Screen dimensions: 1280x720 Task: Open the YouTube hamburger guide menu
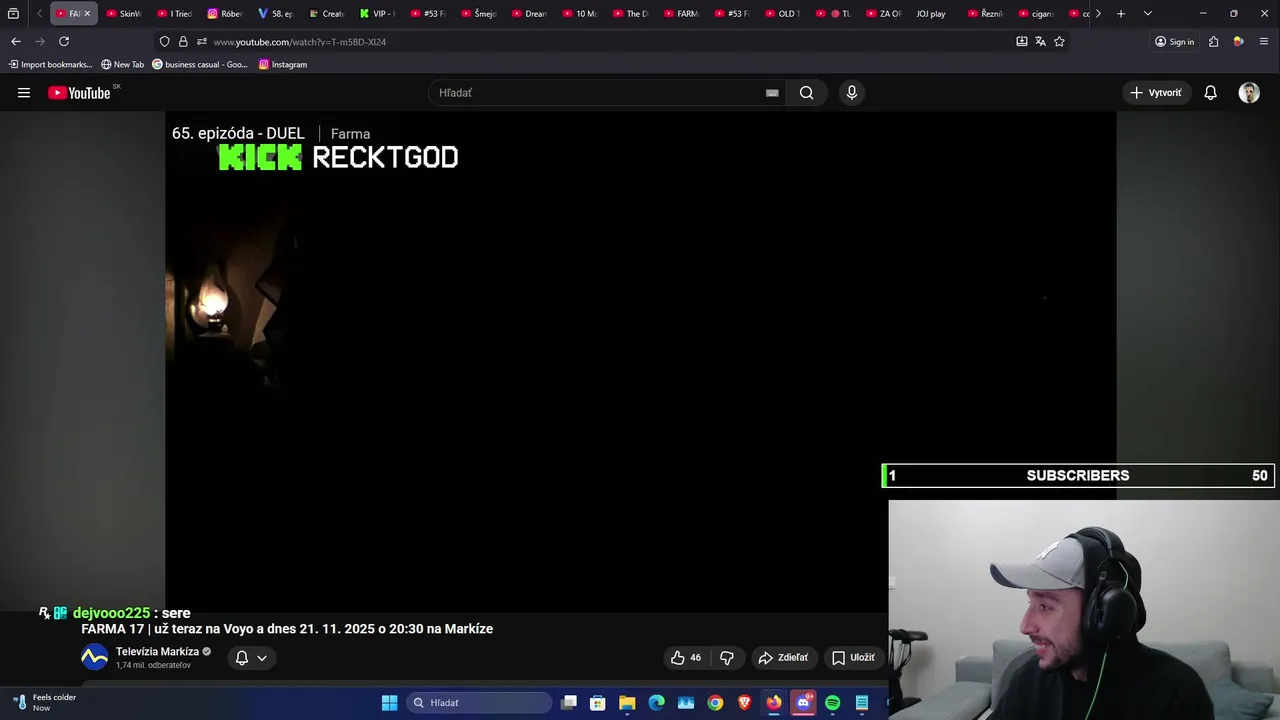point(24,93)
